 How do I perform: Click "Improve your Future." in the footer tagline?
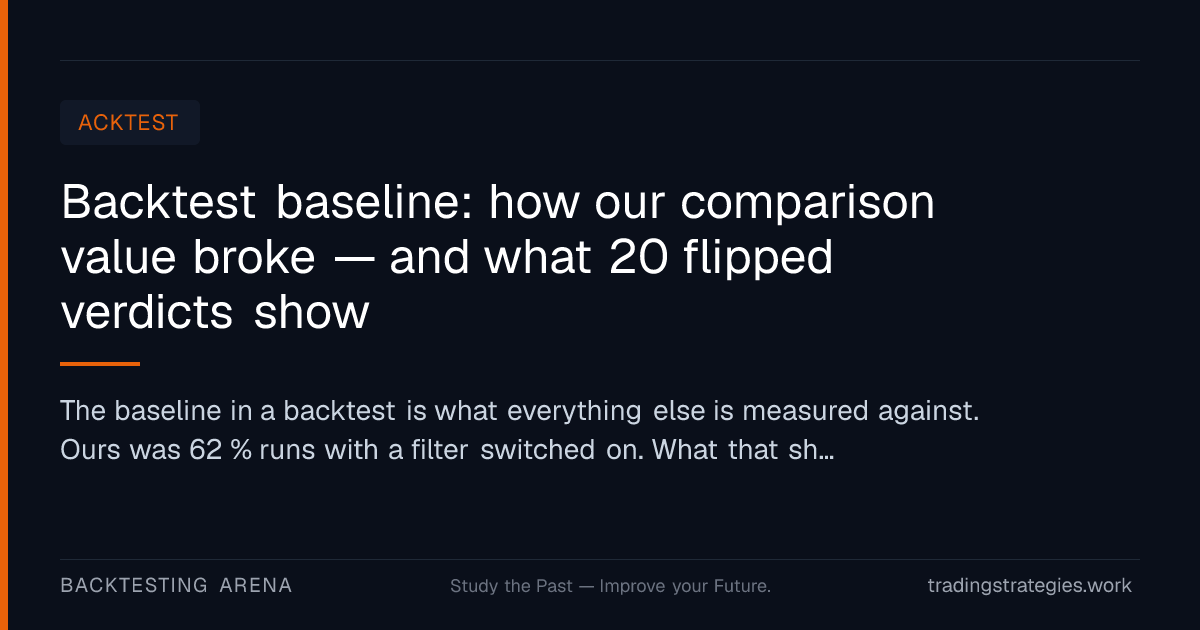(x=685, y=586)
